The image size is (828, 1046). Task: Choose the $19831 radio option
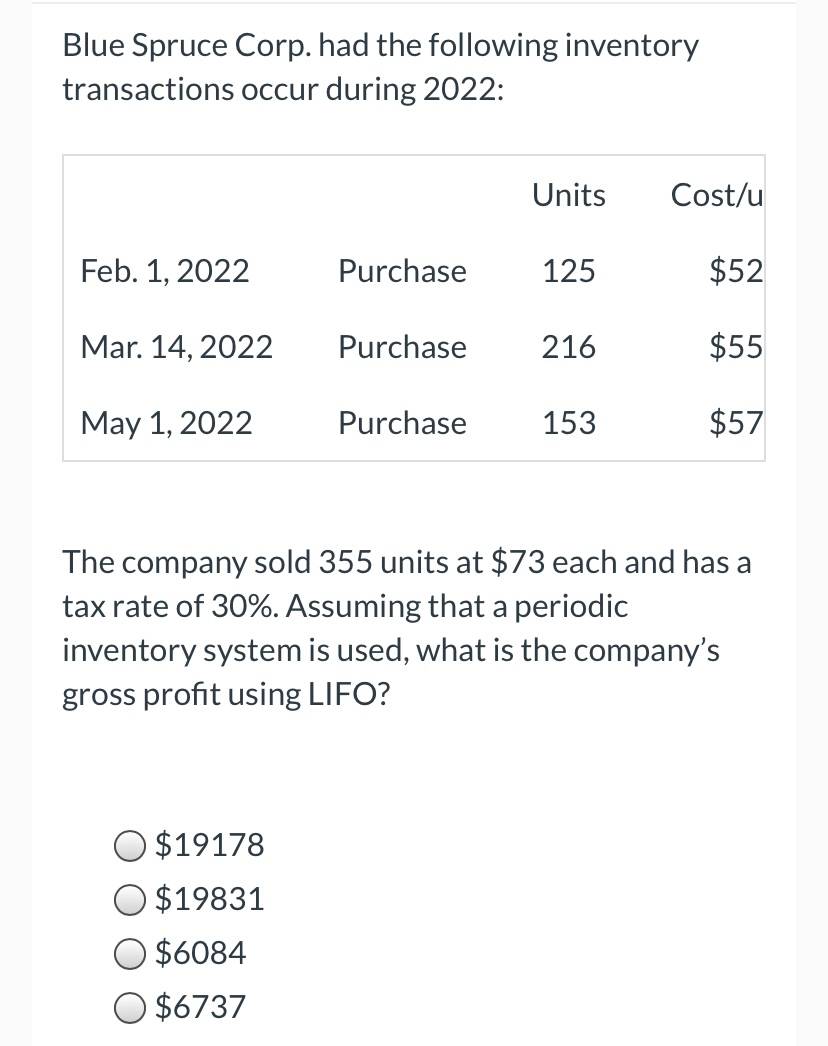[x=129, y=900]
